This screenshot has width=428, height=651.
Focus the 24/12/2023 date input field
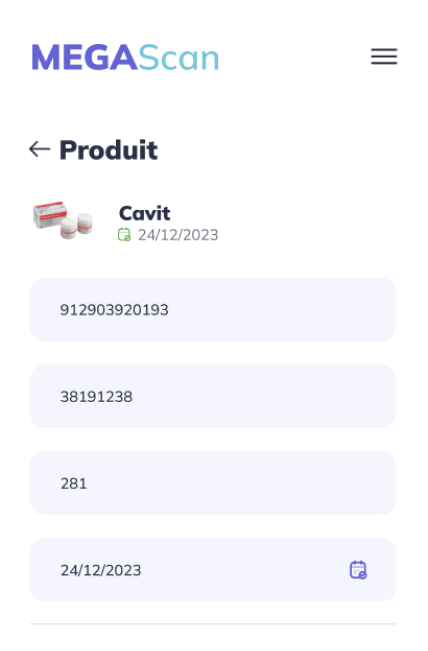[x=213, y=570]
